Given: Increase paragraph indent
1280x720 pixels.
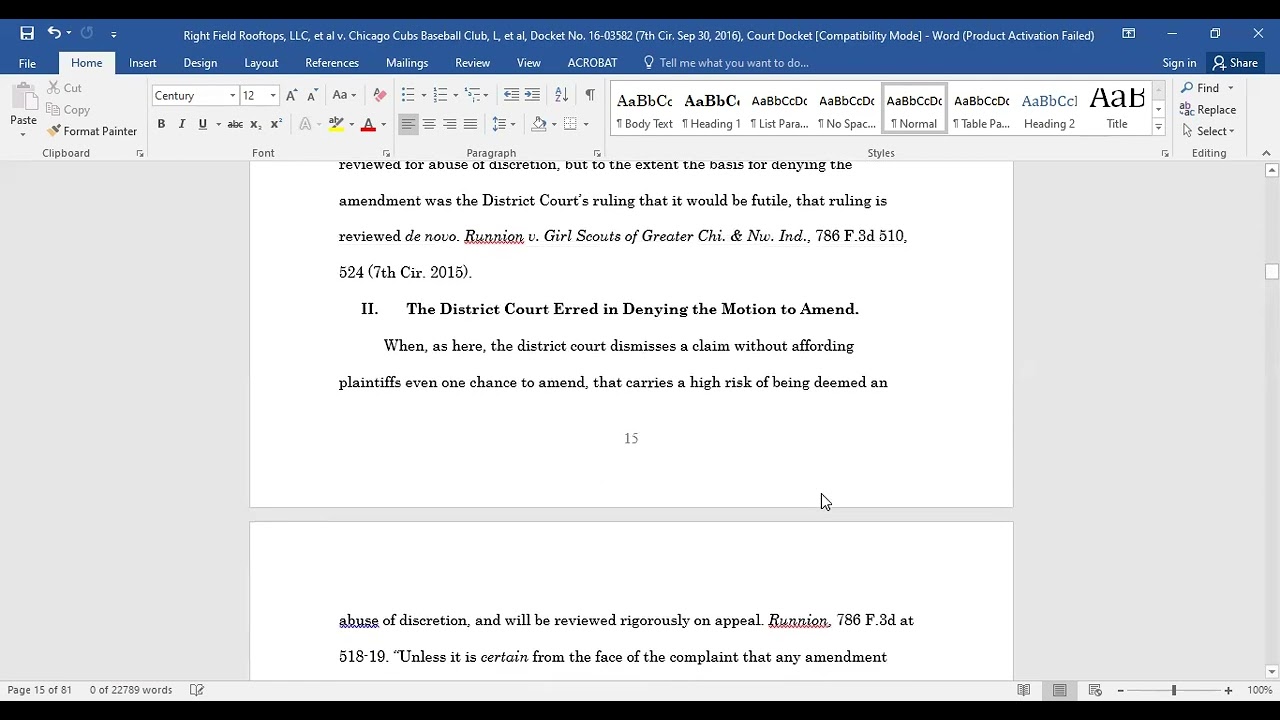Looking at the screenshot, I should pos(532,95).
